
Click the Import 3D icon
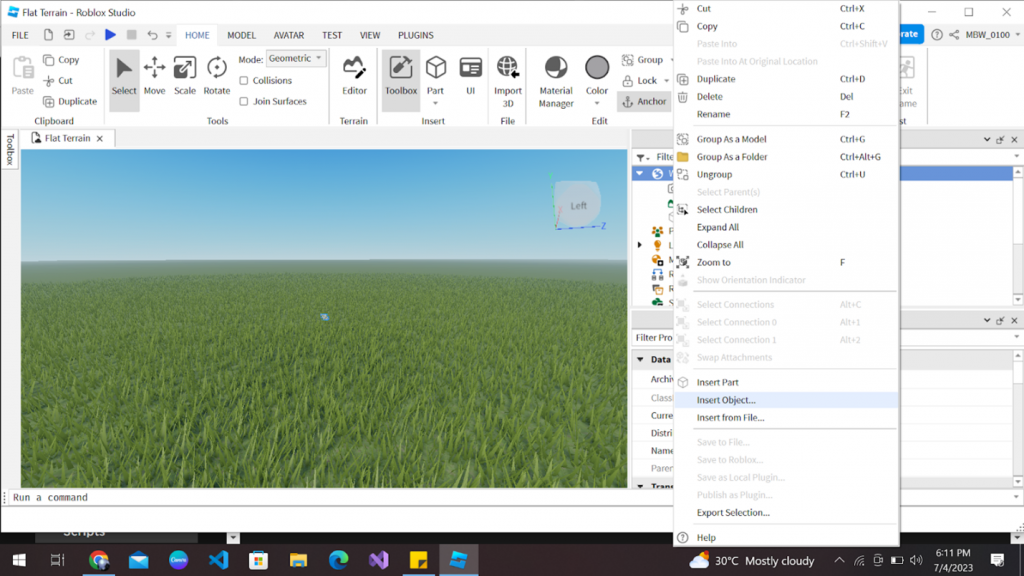coord(507,82)
